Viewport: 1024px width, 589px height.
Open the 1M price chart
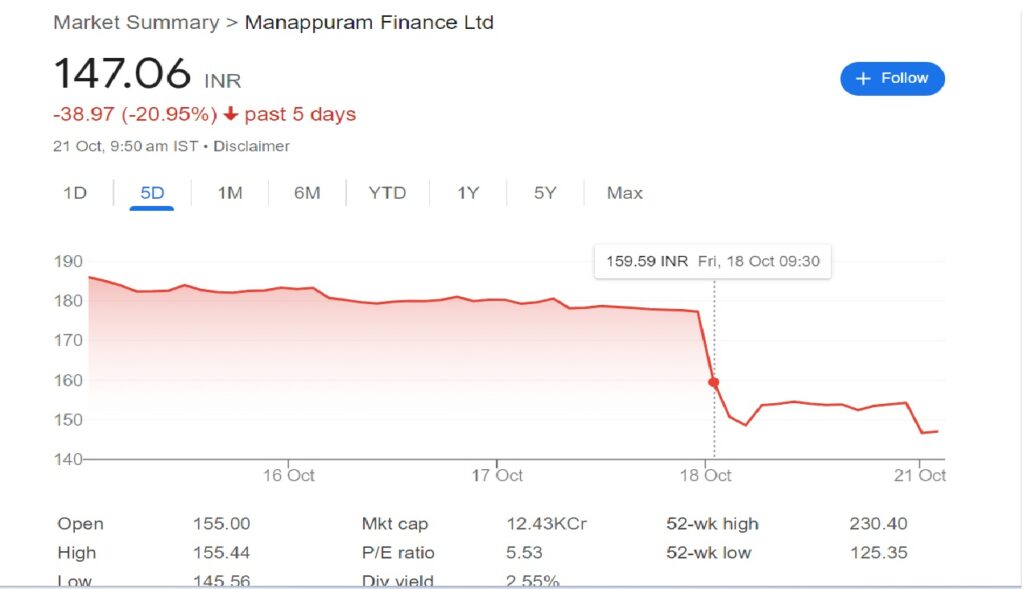click(229, 192)
